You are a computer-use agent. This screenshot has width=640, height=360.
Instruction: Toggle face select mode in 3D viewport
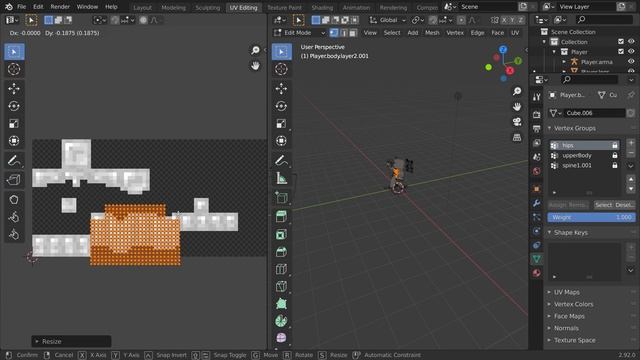(353, 33)
